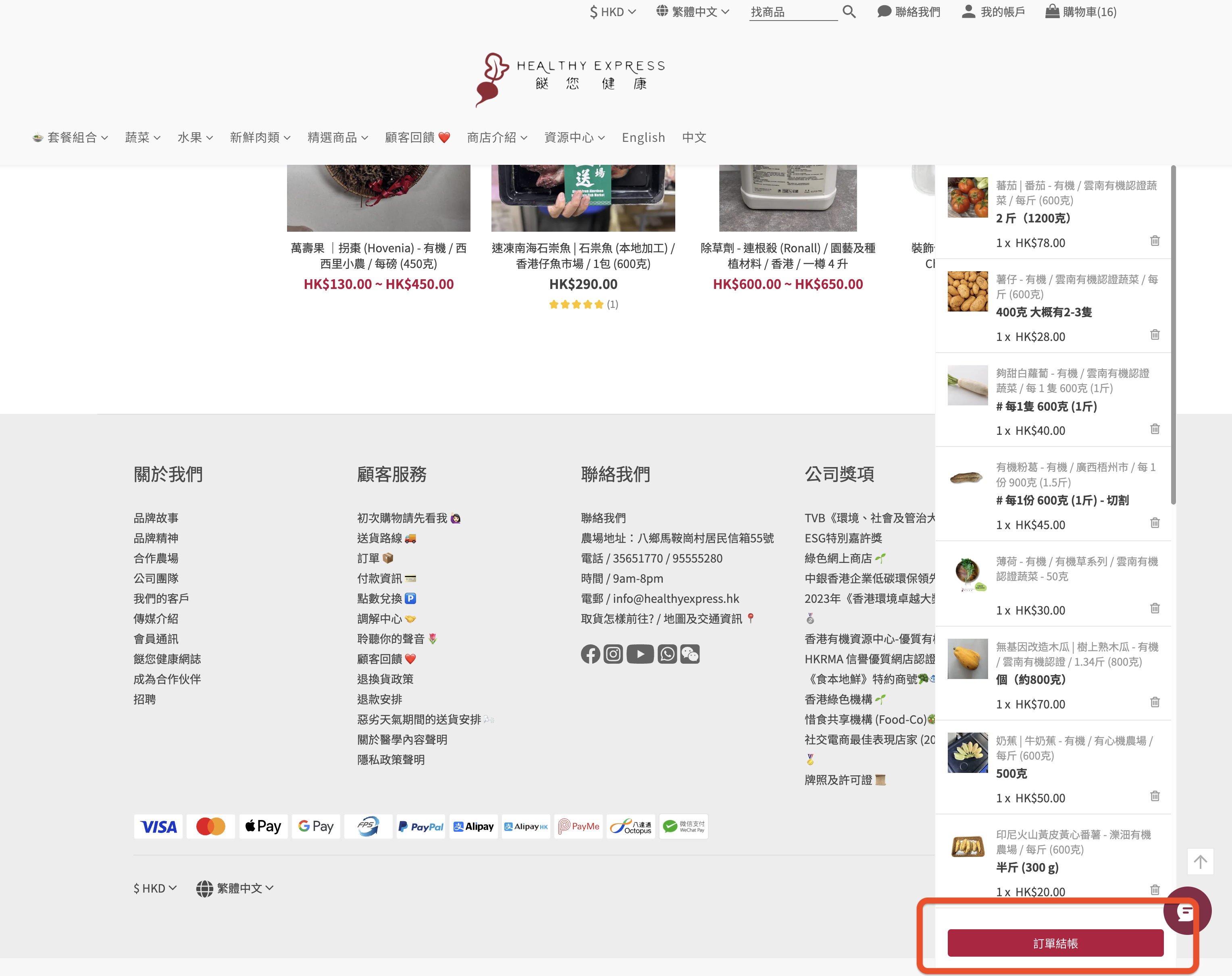Open the Instagram social icon

(x=613, y=654)
